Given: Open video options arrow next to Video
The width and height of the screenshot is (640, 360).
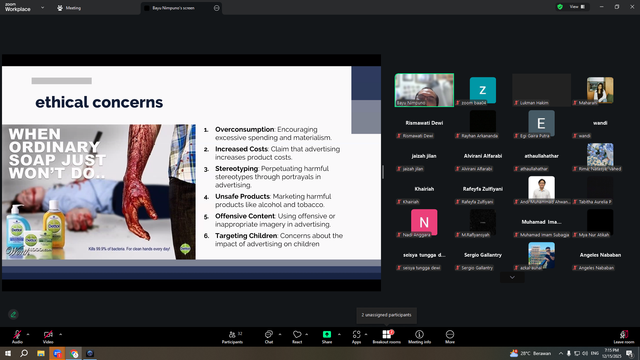Looking at the screenshot, I should (x=60, y=334).
